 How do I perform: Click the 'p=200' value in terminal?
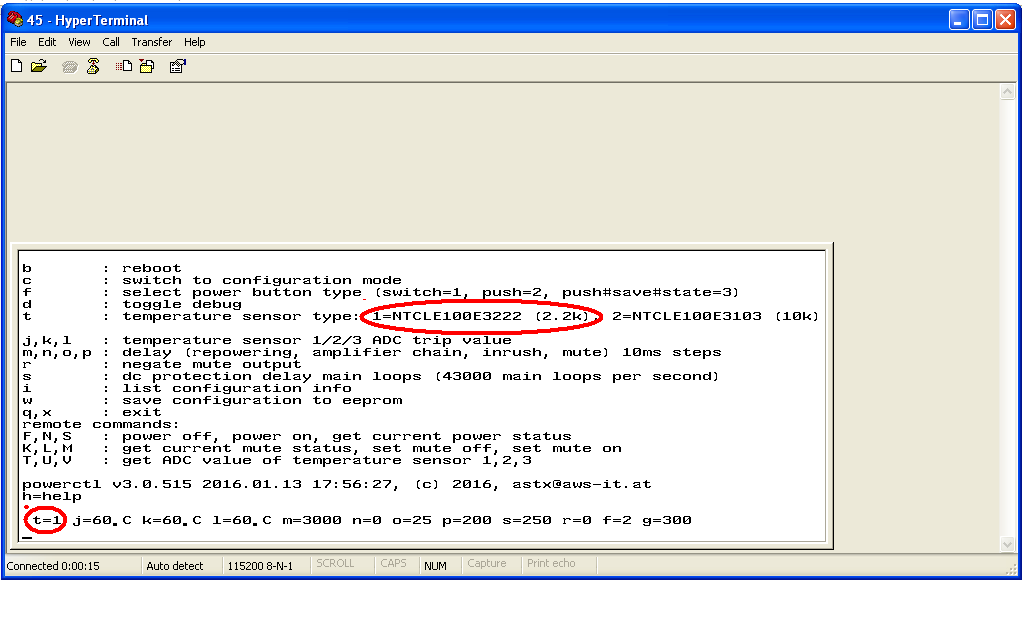pyautogui.click(x=467, y=520)
